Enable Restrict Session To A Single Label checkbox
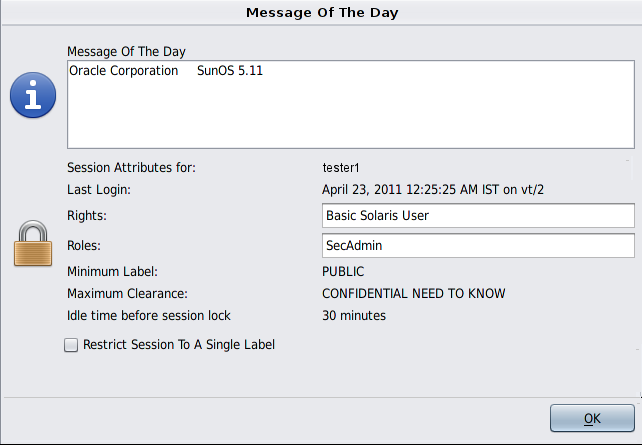 [71, 345]
